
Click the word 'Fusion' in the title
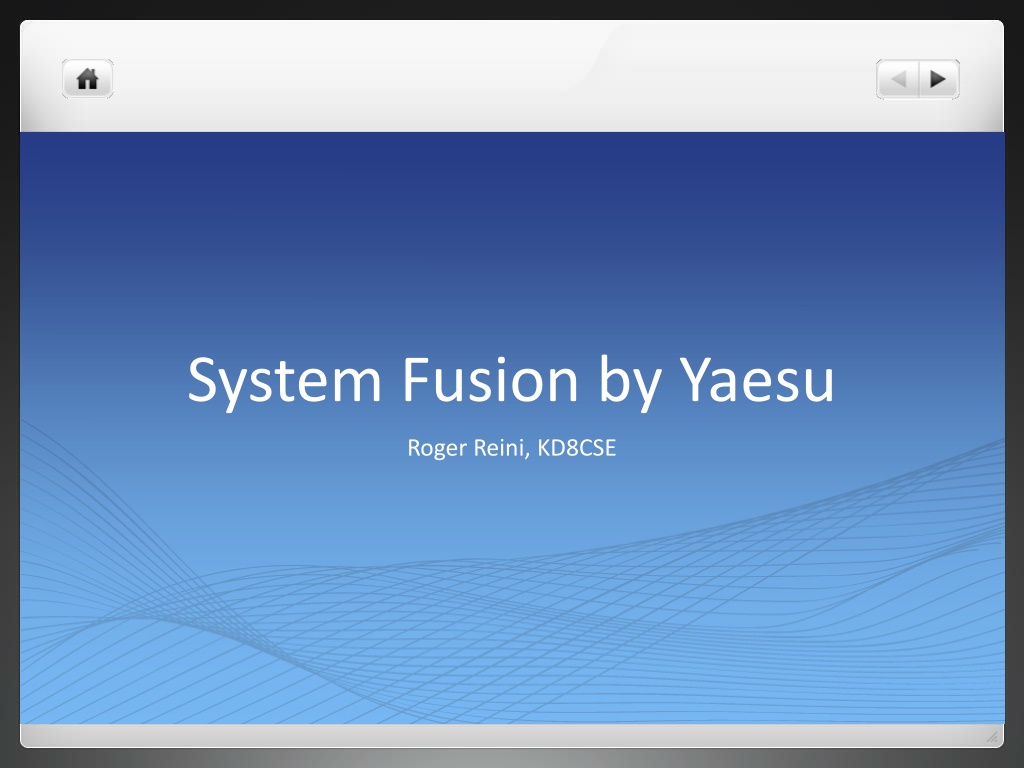point(490,380)
